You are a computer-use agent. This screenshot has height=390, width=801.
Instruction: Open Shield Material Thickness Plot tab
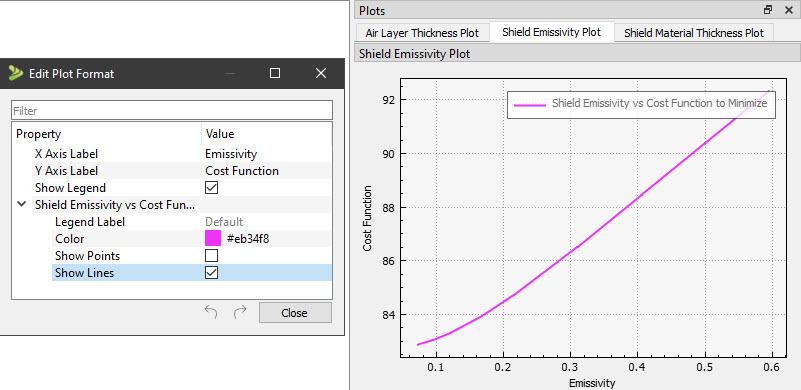[x=694, y=33]
